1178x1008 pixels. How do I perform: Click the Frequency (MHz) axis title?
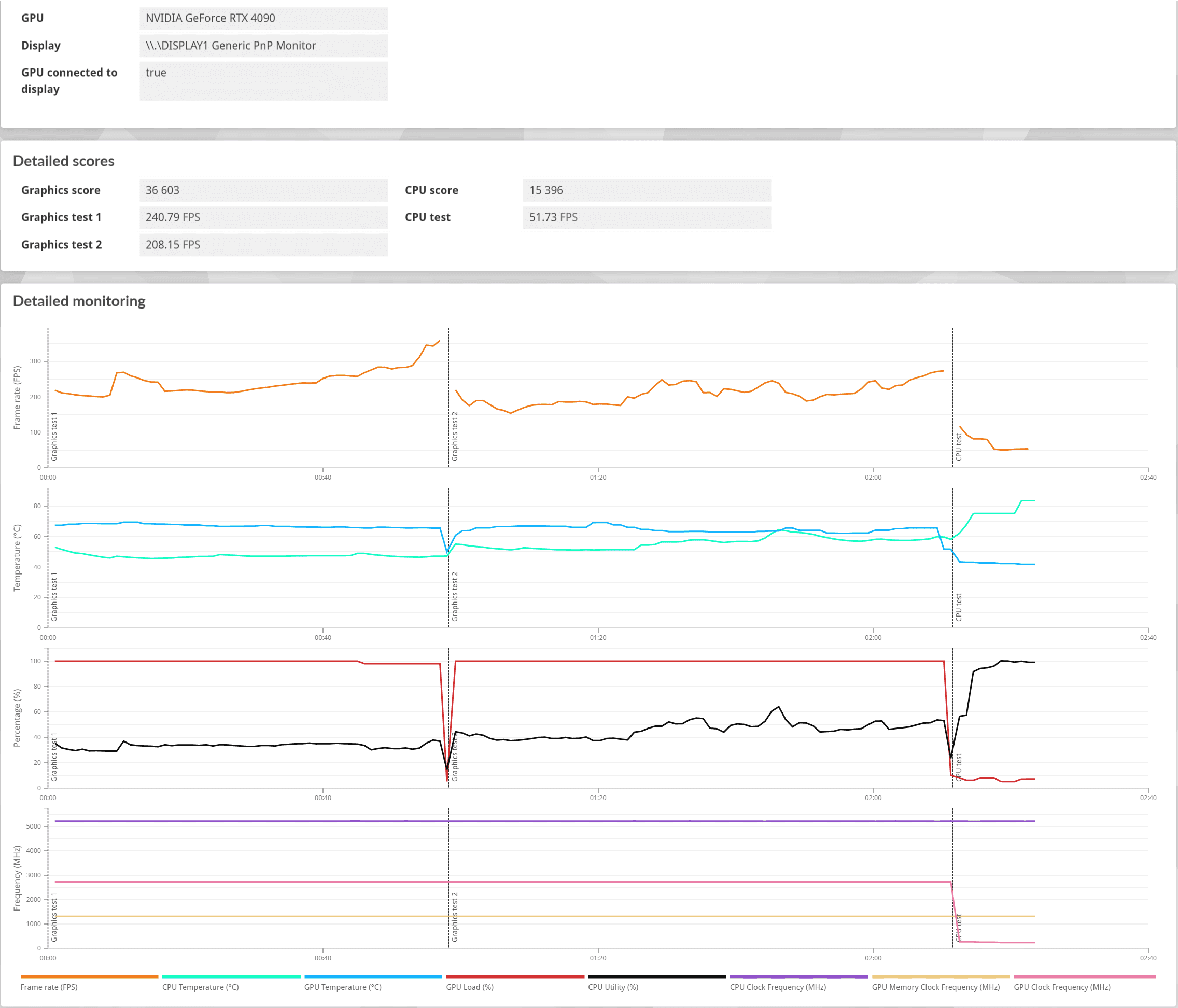[17, 878]
